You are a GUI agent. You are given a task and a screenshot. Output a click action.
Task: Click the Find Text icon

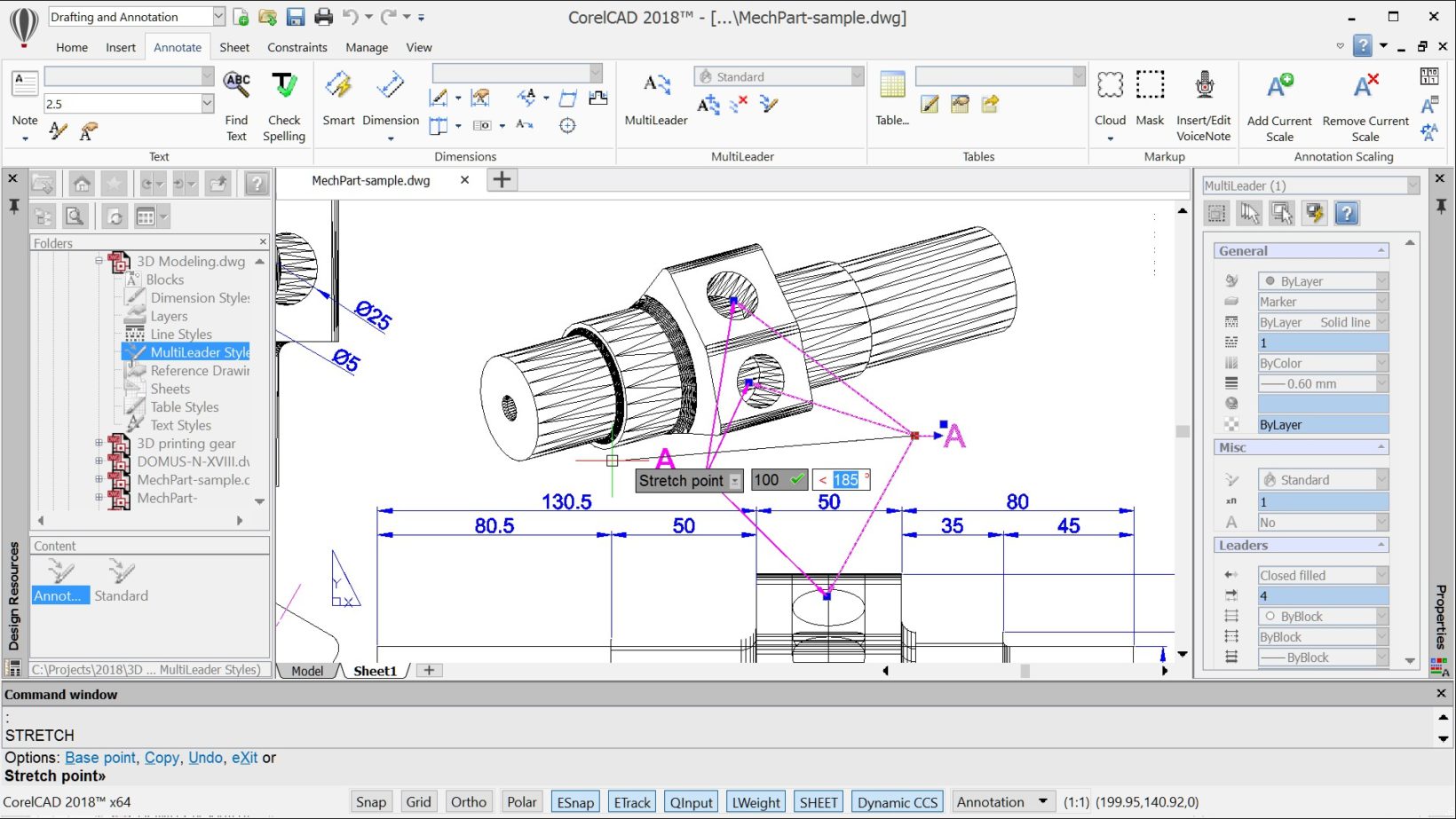pos(236,86)
